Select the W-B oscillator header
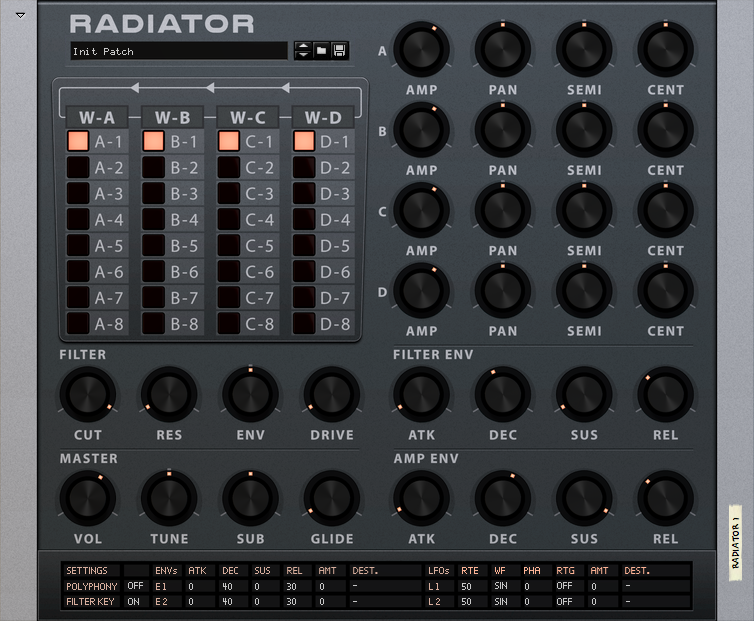This screenshot has width=754, height=621. click(x=172, y=117)
